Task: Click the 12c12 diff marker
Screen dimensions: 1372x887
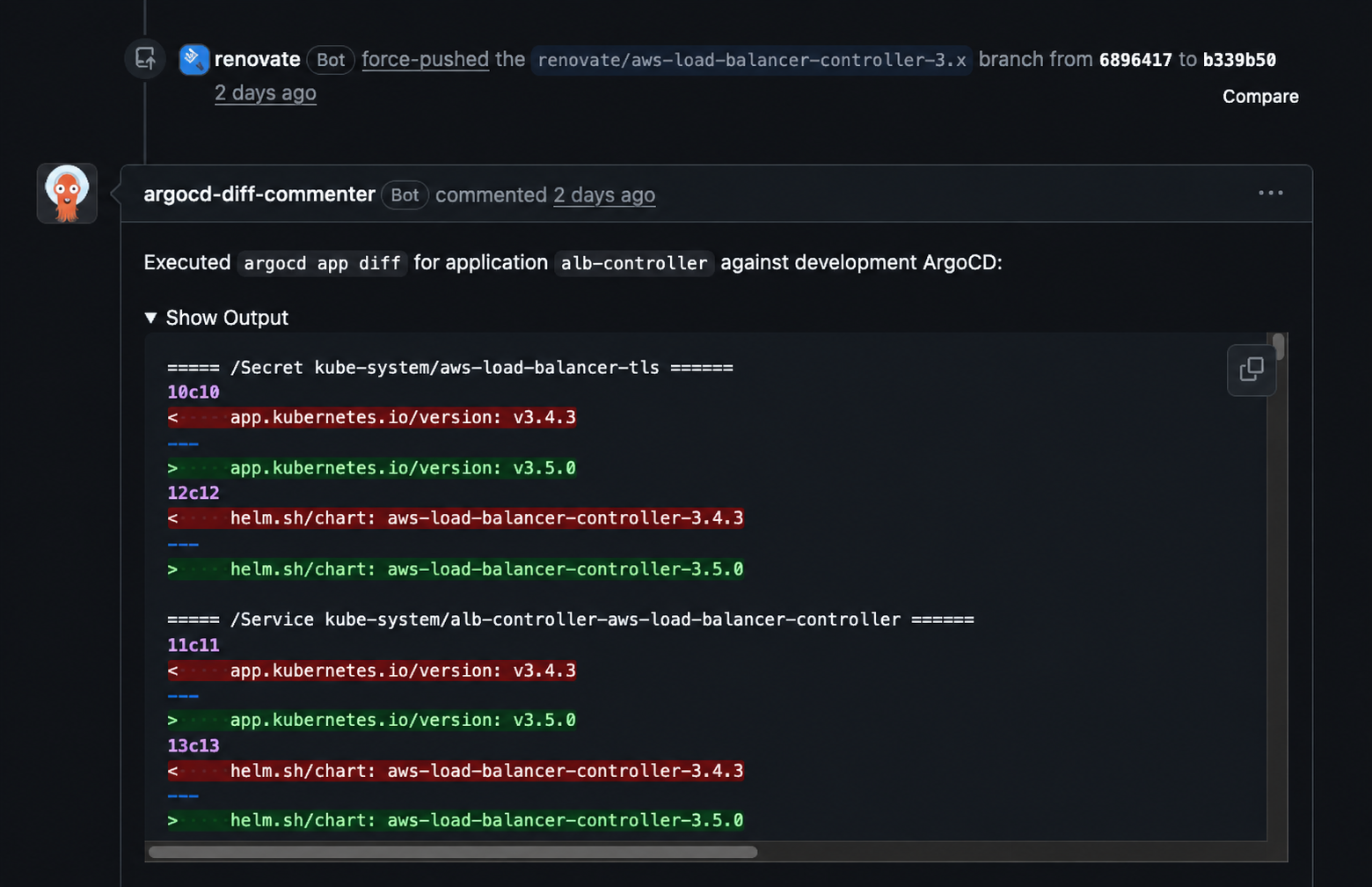Action: coord(193,493)
